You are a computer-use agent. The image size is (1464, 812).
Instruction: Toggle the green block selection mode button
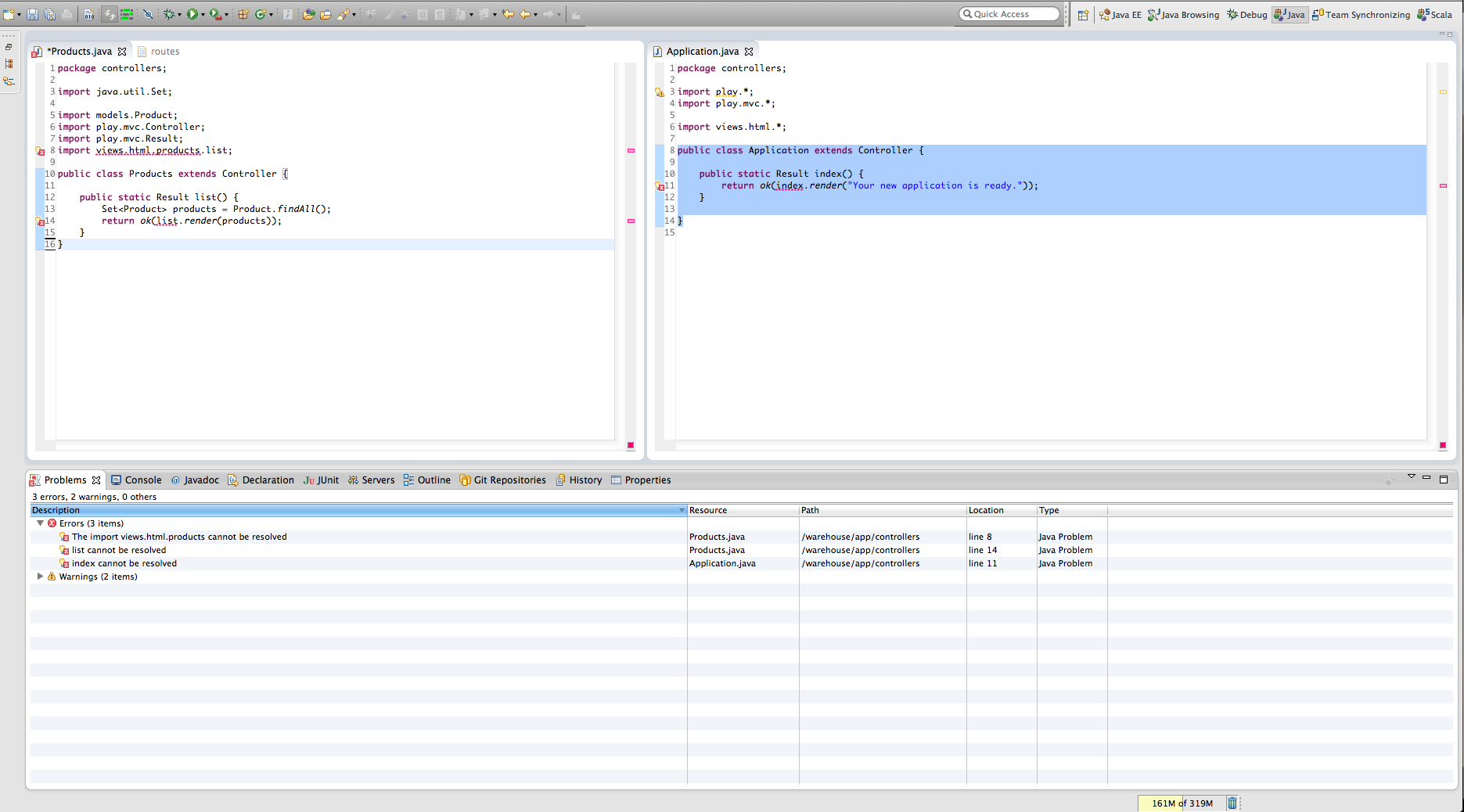[126, 14]
